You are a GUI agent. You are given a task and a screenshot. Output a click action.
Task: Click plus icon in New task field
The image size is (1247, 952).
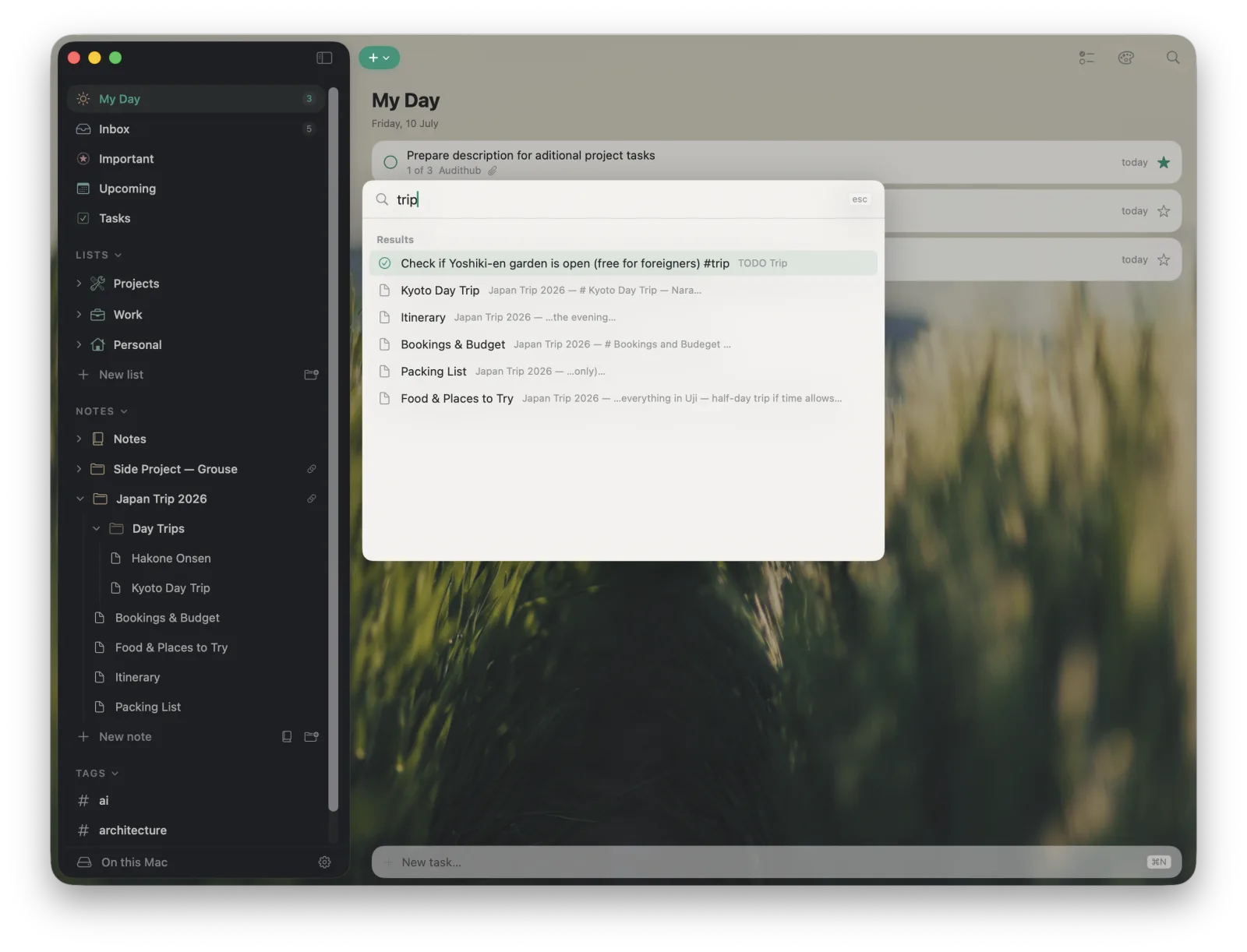(x=388, y=862)
